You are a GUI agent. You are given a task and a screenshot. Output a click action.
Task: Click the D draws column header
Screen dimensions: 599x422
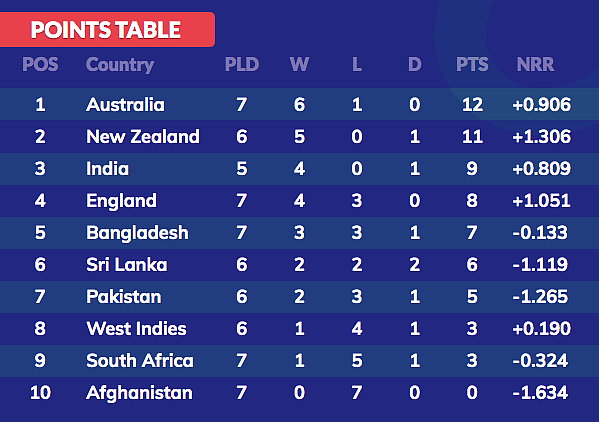point(414,64)
